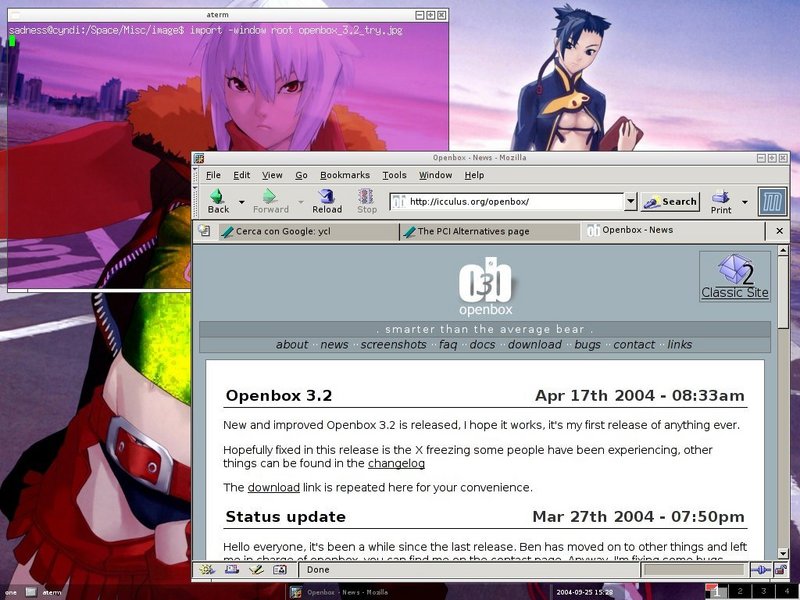Open the contact link in site navigation
Screen dimensions: 800x600
pyautogui.click(x=634, y=344)
